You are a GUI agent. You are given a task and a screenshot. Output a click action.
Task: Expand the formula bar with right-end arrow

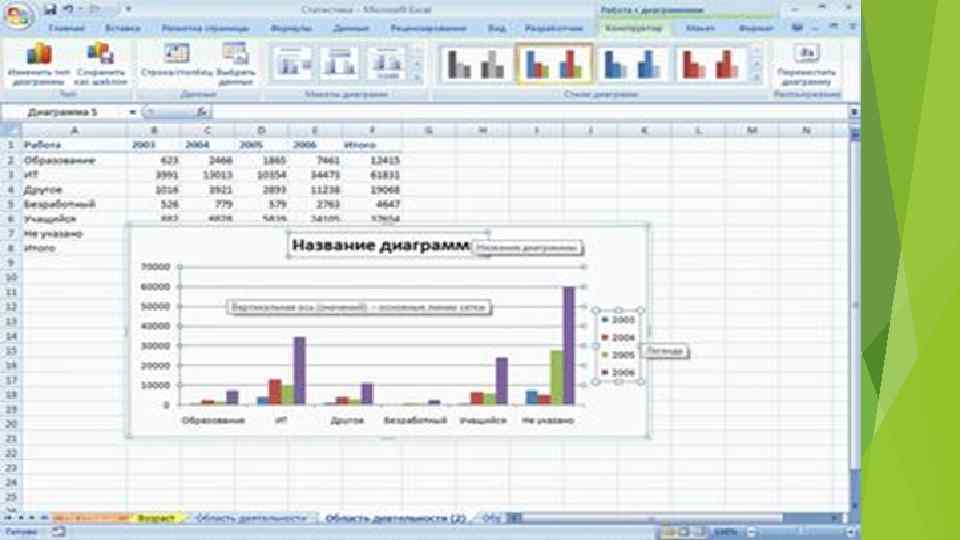click(853, 112)
